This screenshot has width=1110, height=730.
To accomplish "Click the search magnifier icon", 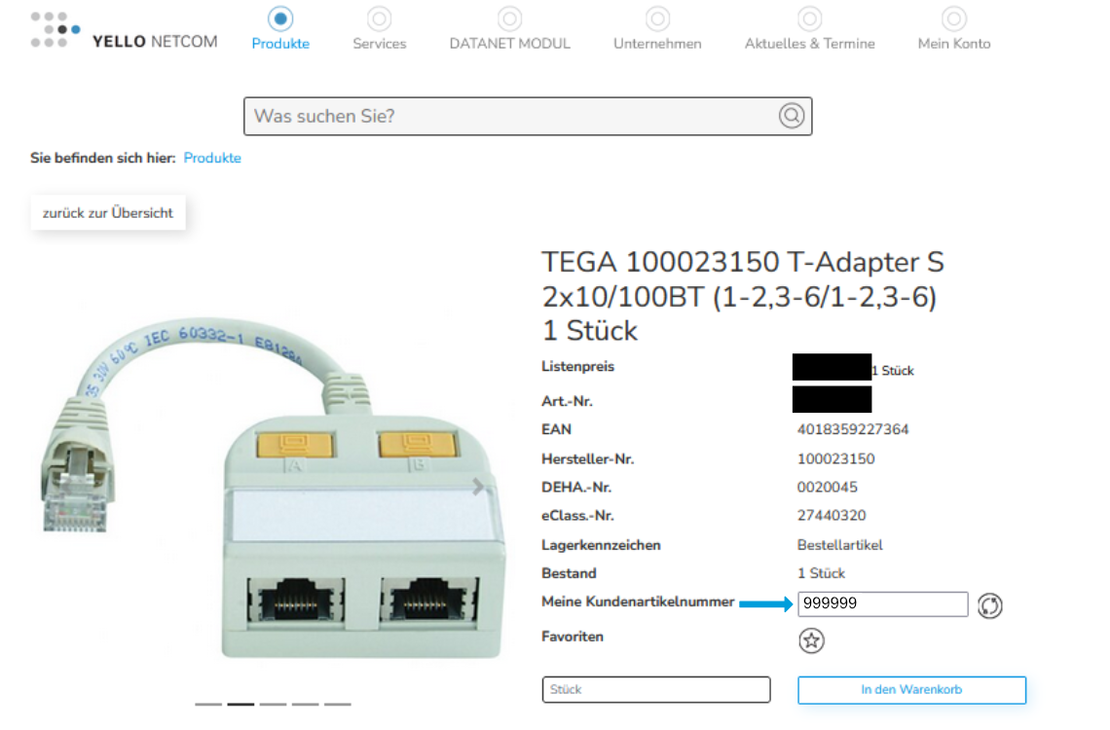I will [791, 115].
